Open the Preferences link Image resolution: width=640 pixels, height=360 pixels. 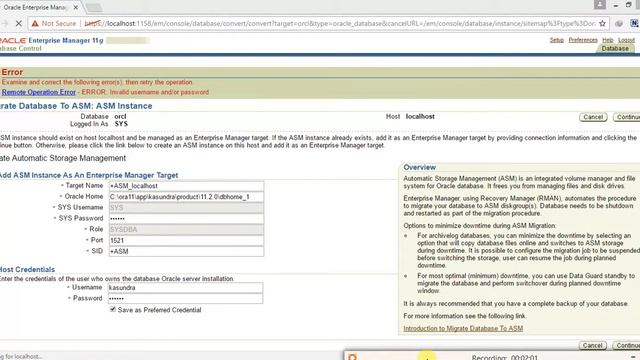click(x=583, y=40)
